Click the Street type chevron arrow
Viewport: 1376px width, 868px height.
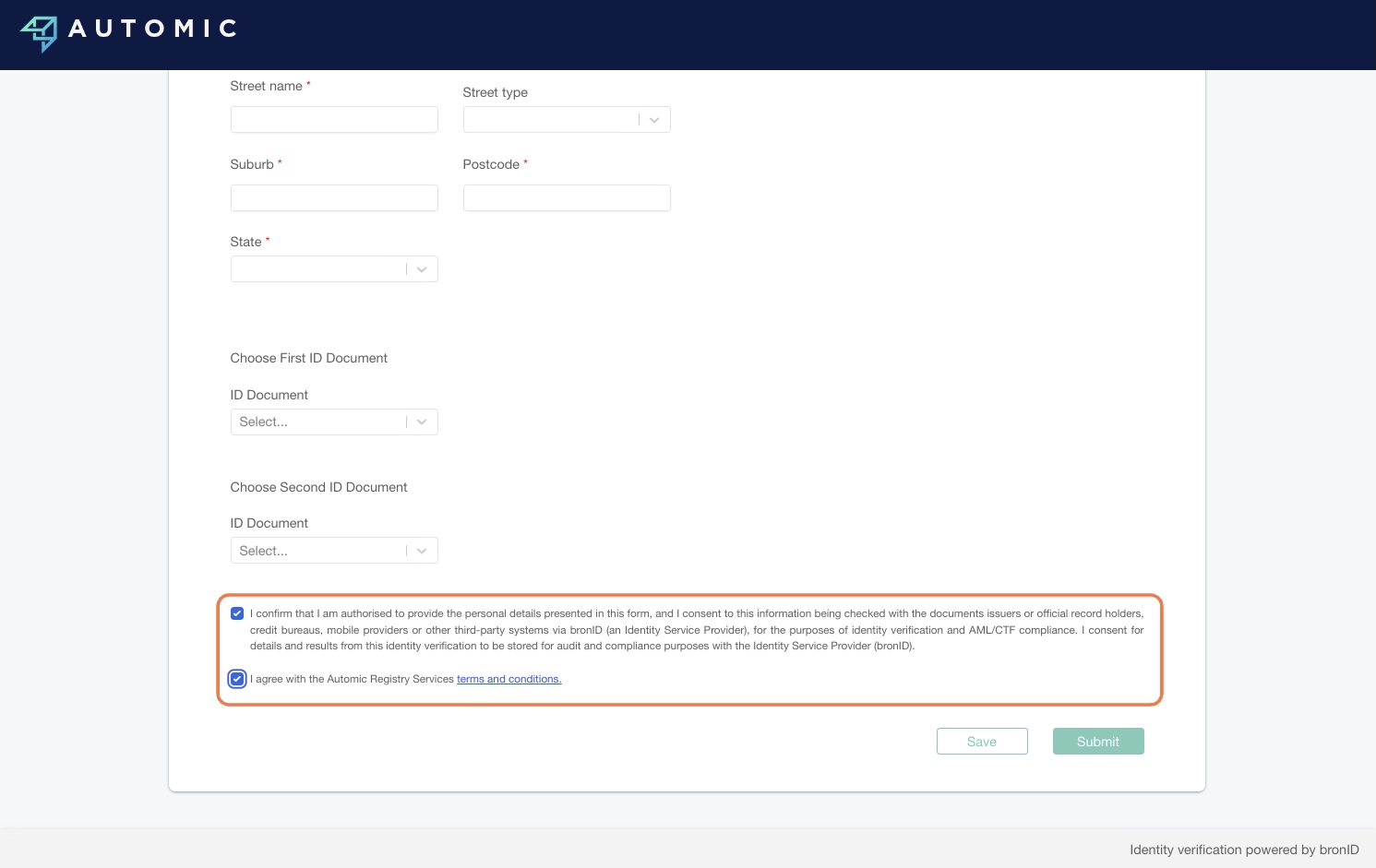point(654,120)
